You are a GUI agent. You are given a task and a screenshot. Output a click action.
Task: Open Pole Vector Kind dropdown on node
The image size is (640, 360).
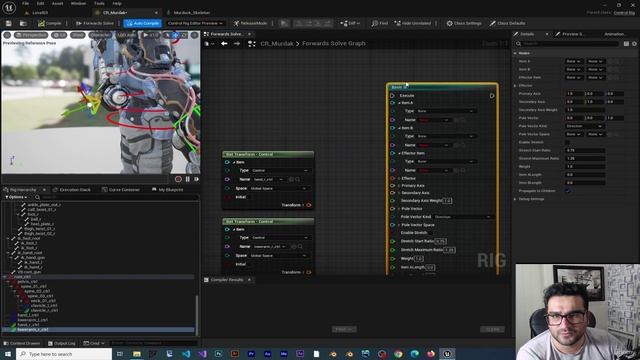pyautogui.click(x=463, y=217)
